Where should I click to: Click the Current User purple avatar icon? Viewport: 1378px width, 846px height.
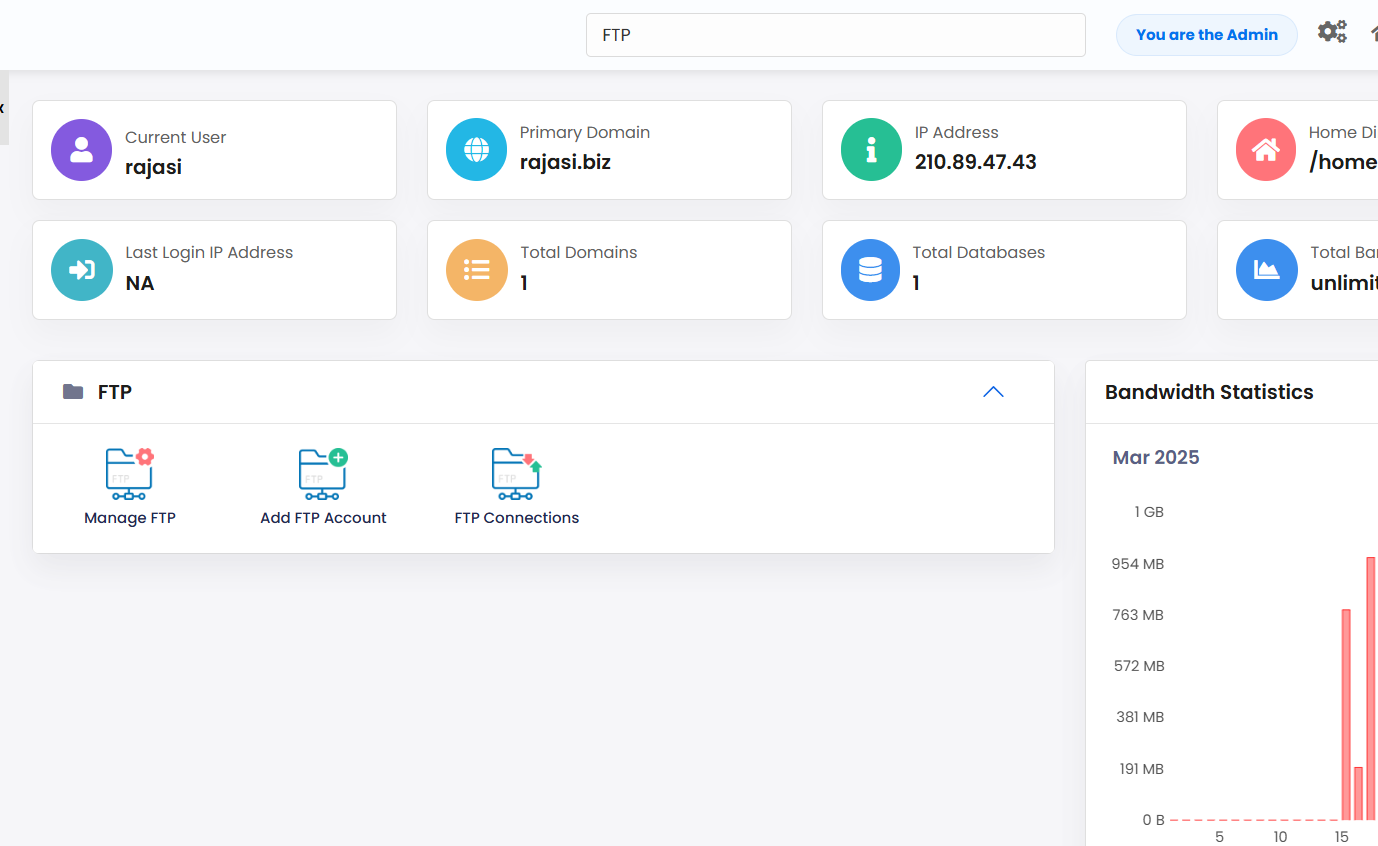coord(81,150)
